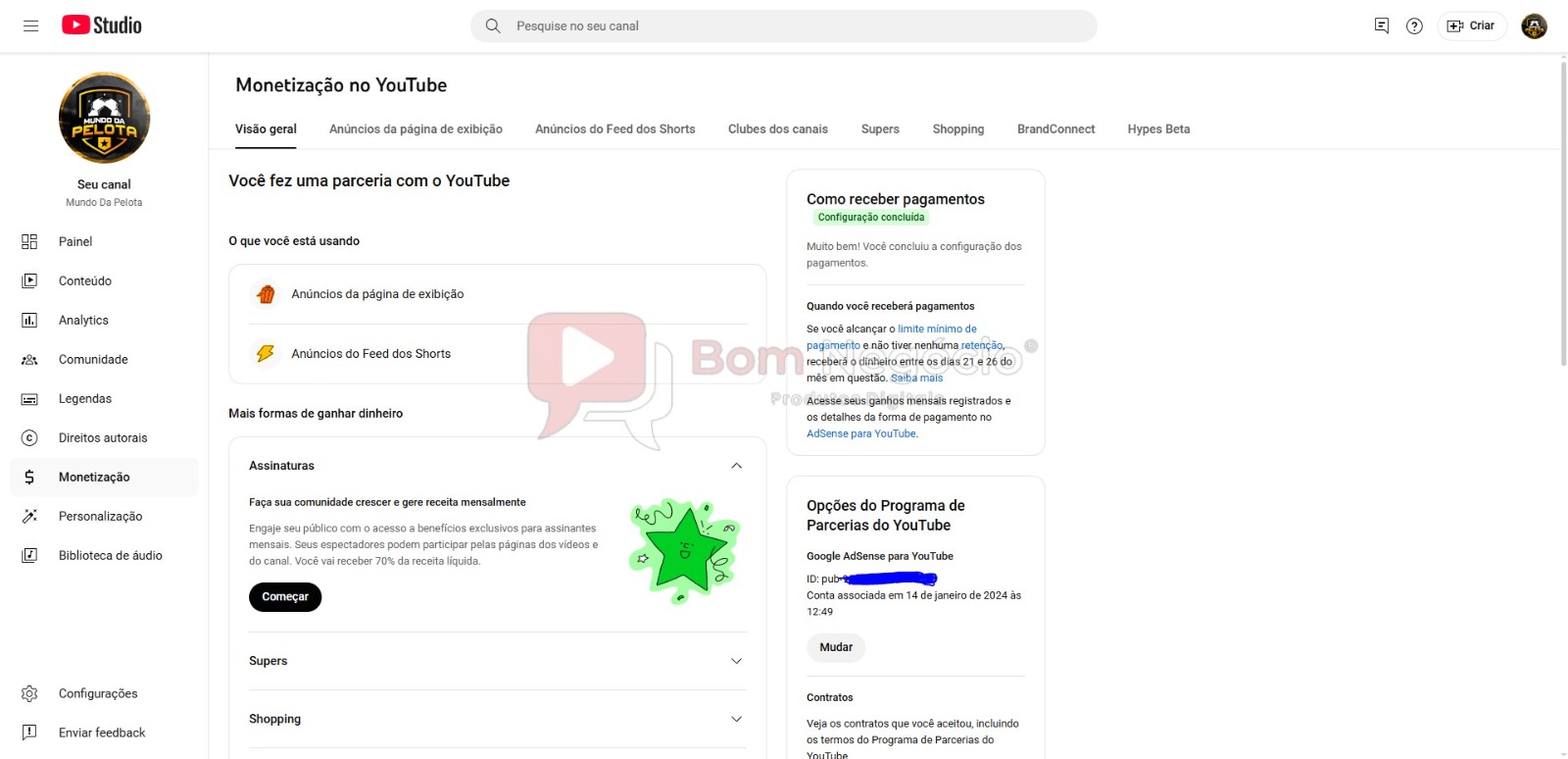Click the Começar button
The width and height of the screenshot is (1568, 759).
tap(285, 596)
